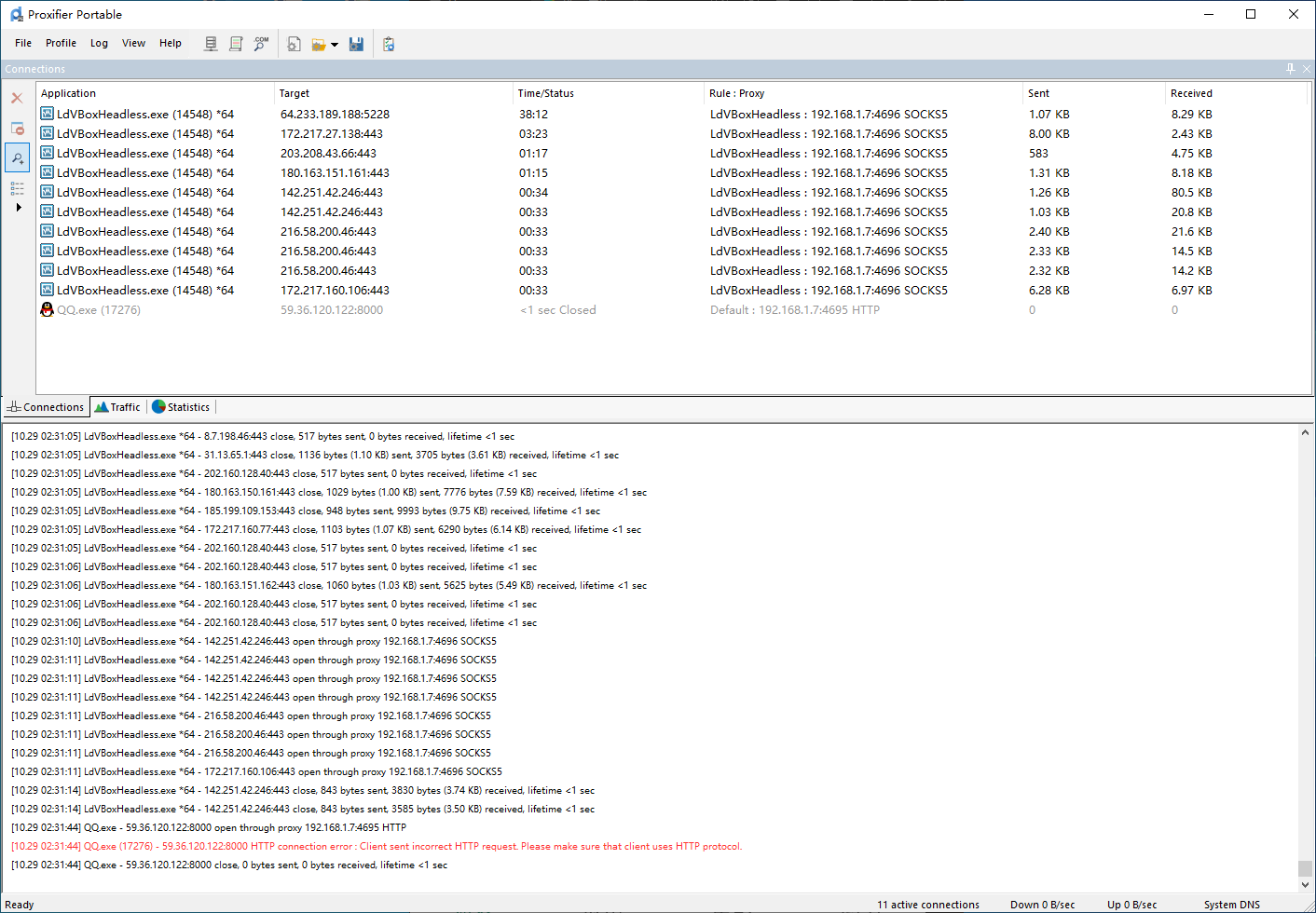Expand the left sidebar overflow arrow
The image size is (1316, 913).
pos(18,208)
